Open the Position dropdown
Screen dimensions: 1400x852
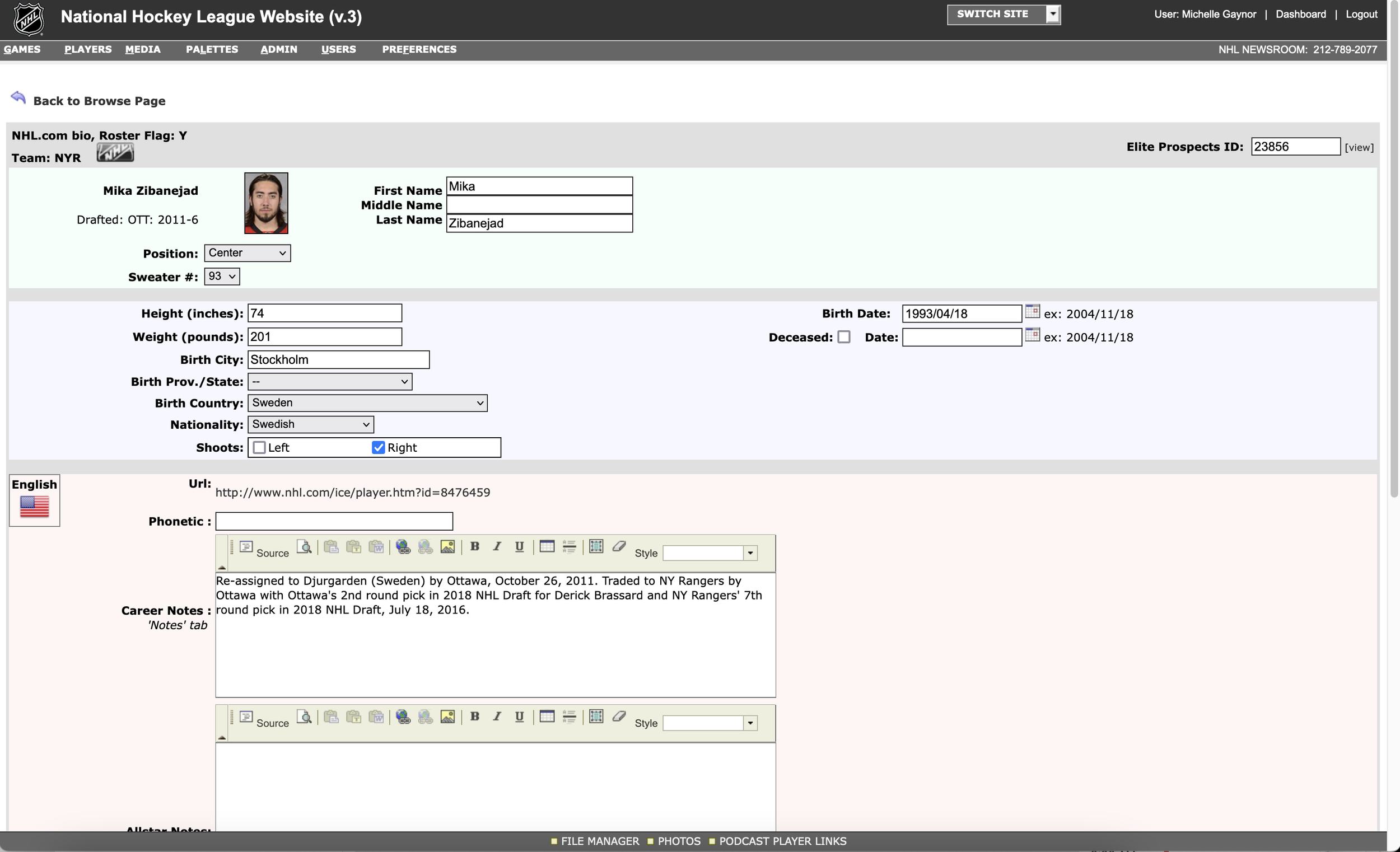click(x=247, y=253)
